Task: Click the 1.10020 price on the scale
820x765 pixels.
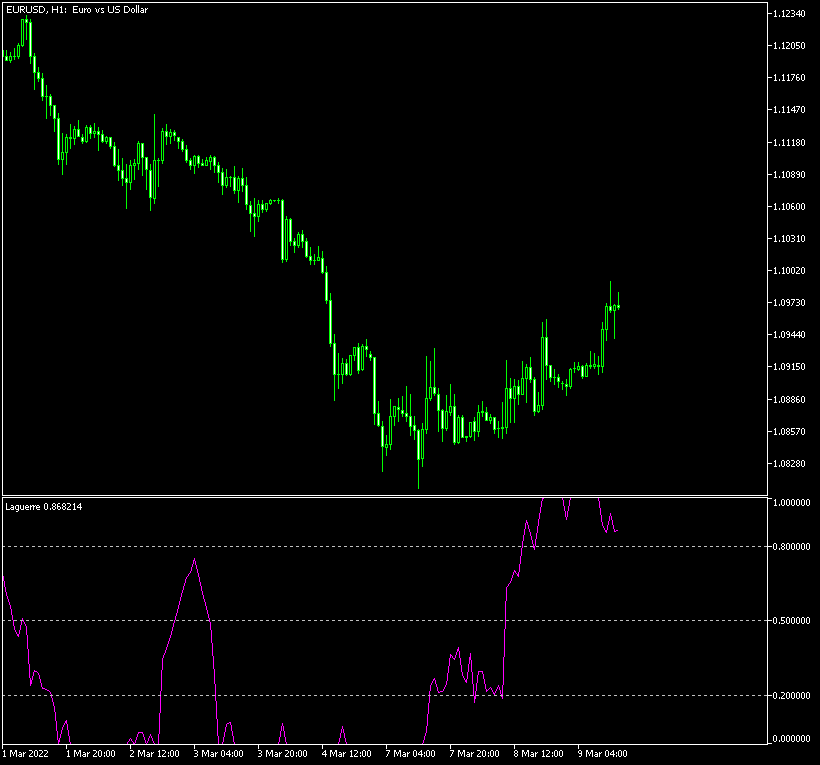Action: (789, 270)
